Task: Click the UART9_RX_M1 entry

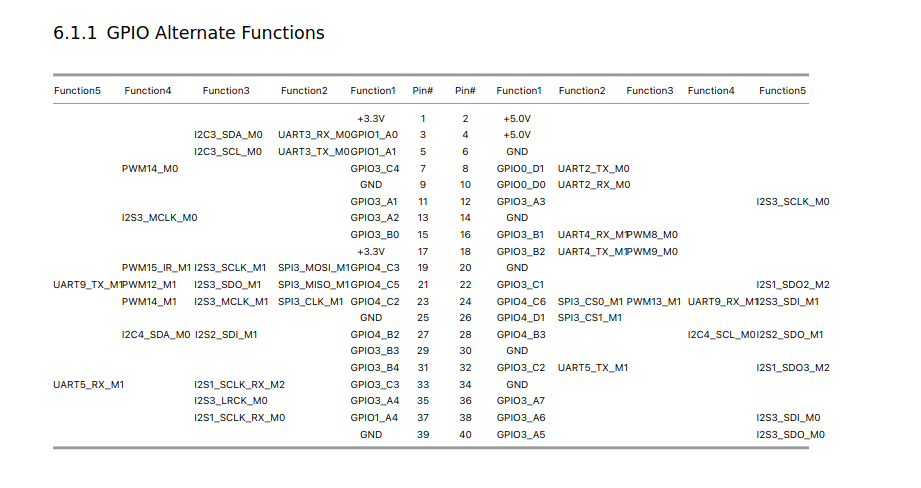Action: (x=723, y=301)
